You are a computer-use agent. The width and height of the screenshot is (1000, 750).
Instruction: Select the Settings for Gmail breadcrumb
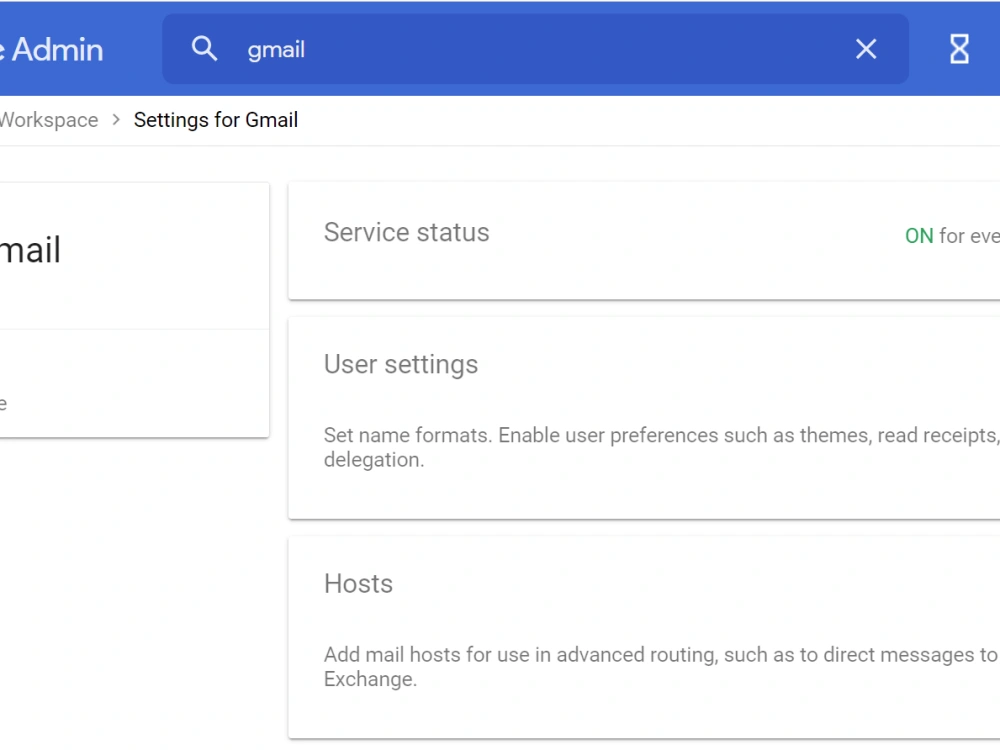pyautogui.click(x=216, y=120)
